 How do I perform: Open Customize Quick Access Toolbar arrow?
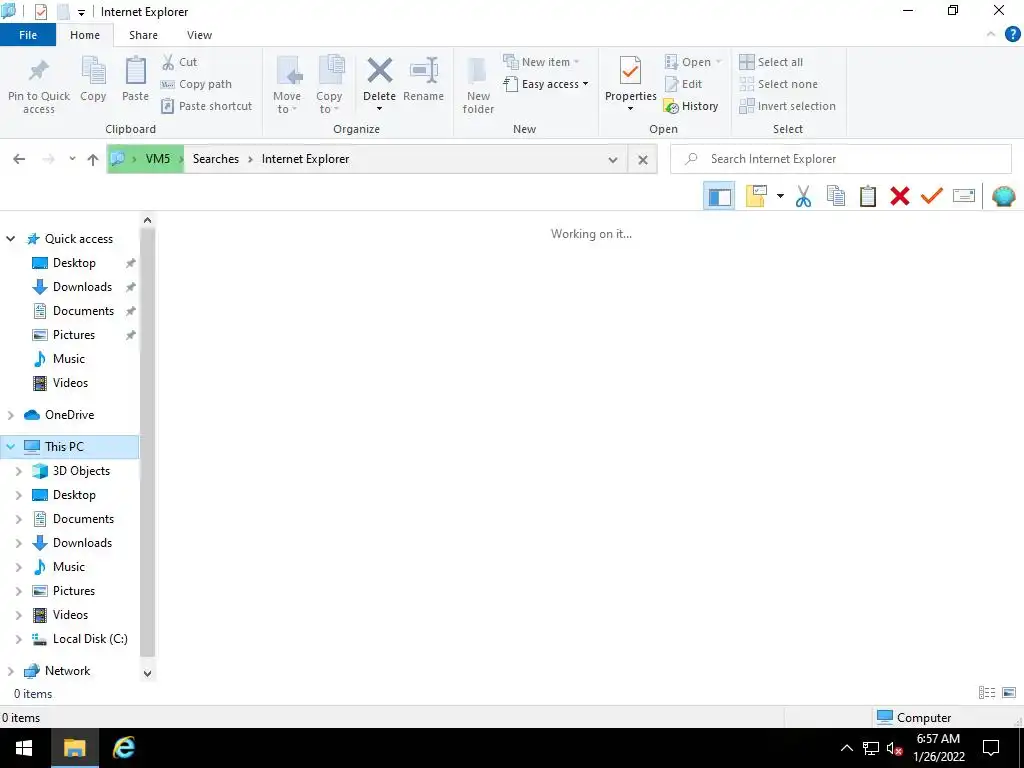tap(81, 12)
